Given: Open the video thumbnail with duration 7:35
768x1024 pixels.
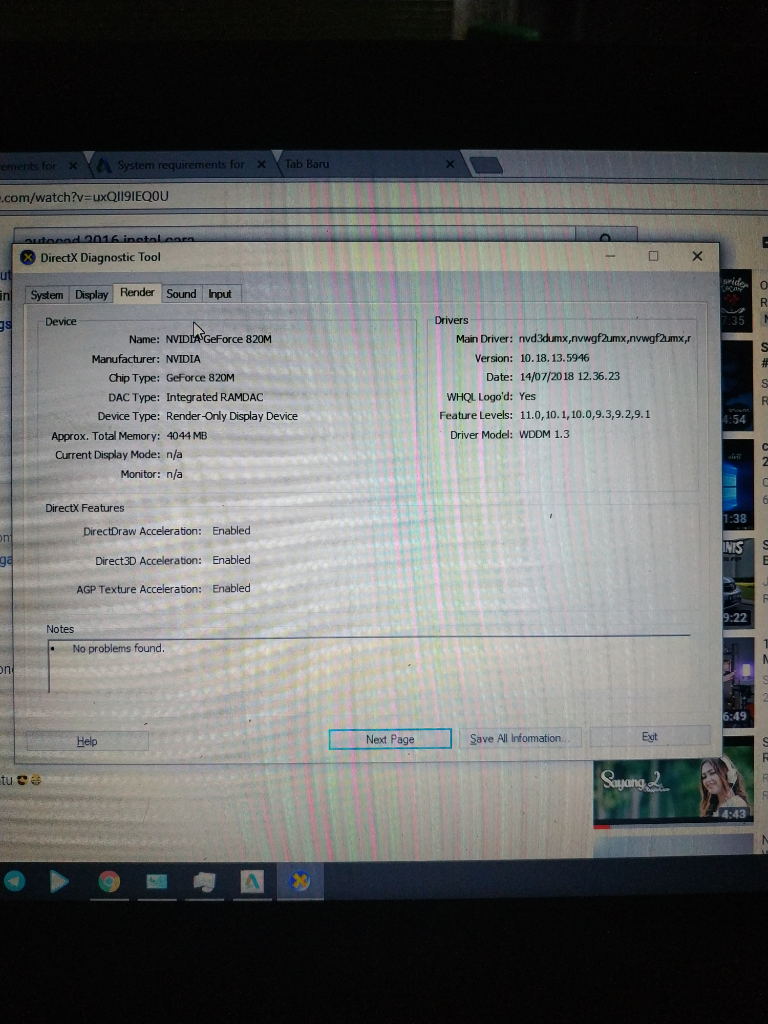Looking at the screenshot, I should [x=736, y=301].
